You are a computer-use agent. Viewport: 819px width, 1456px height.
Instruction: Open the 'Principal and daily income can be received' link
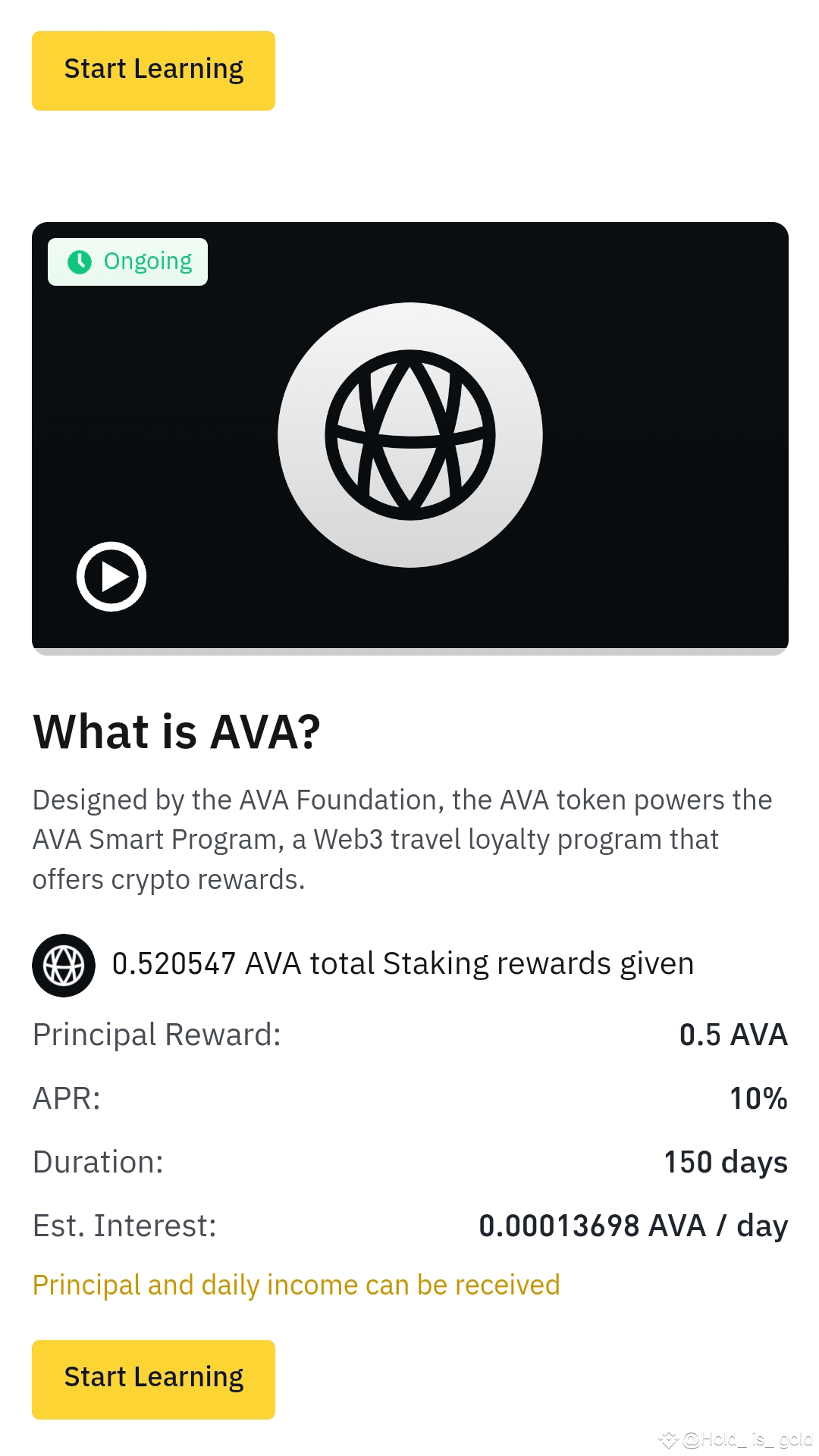(x=295, y=1285)
